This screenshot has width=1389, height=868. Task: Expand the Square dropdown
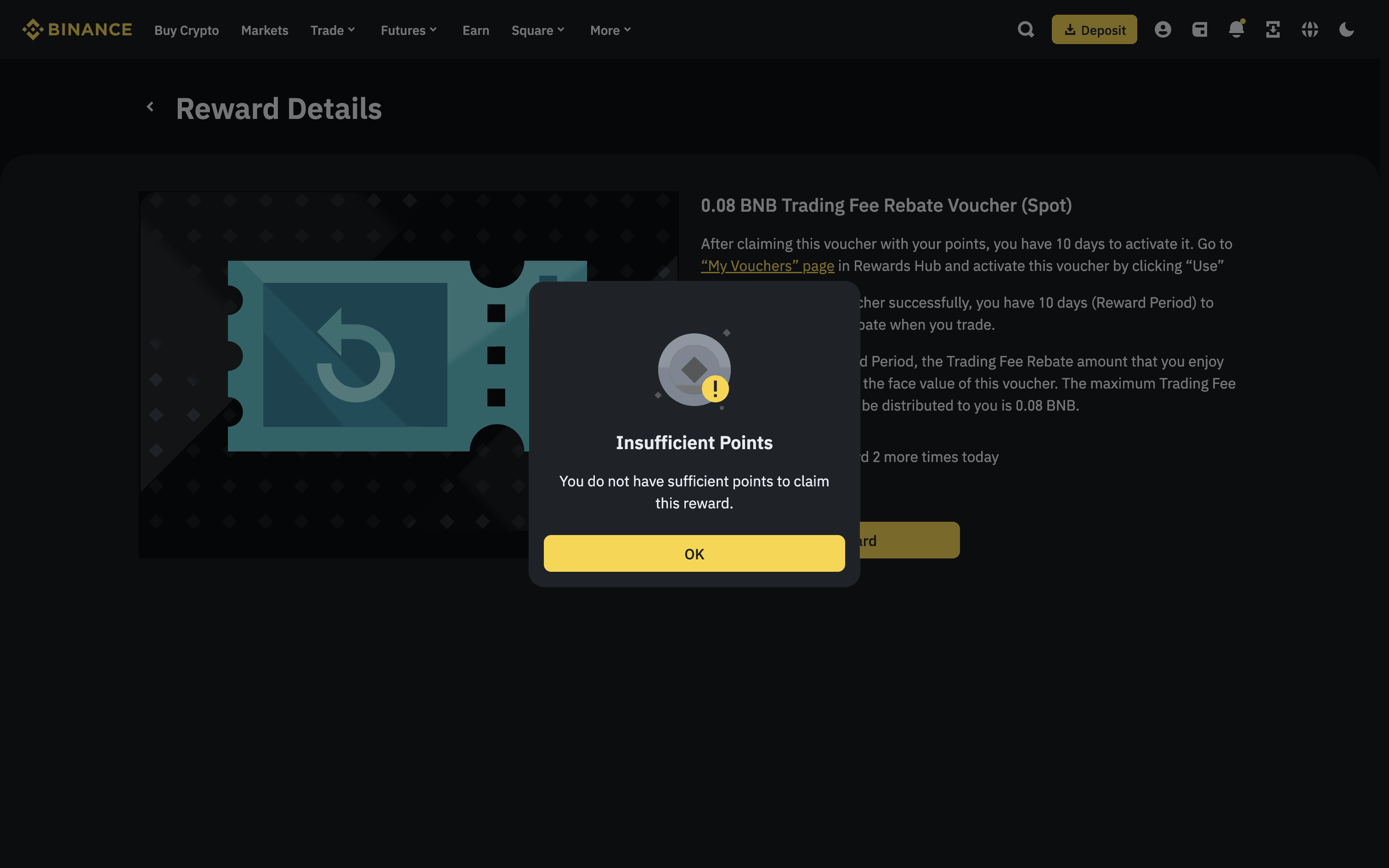tap(537, 30)
